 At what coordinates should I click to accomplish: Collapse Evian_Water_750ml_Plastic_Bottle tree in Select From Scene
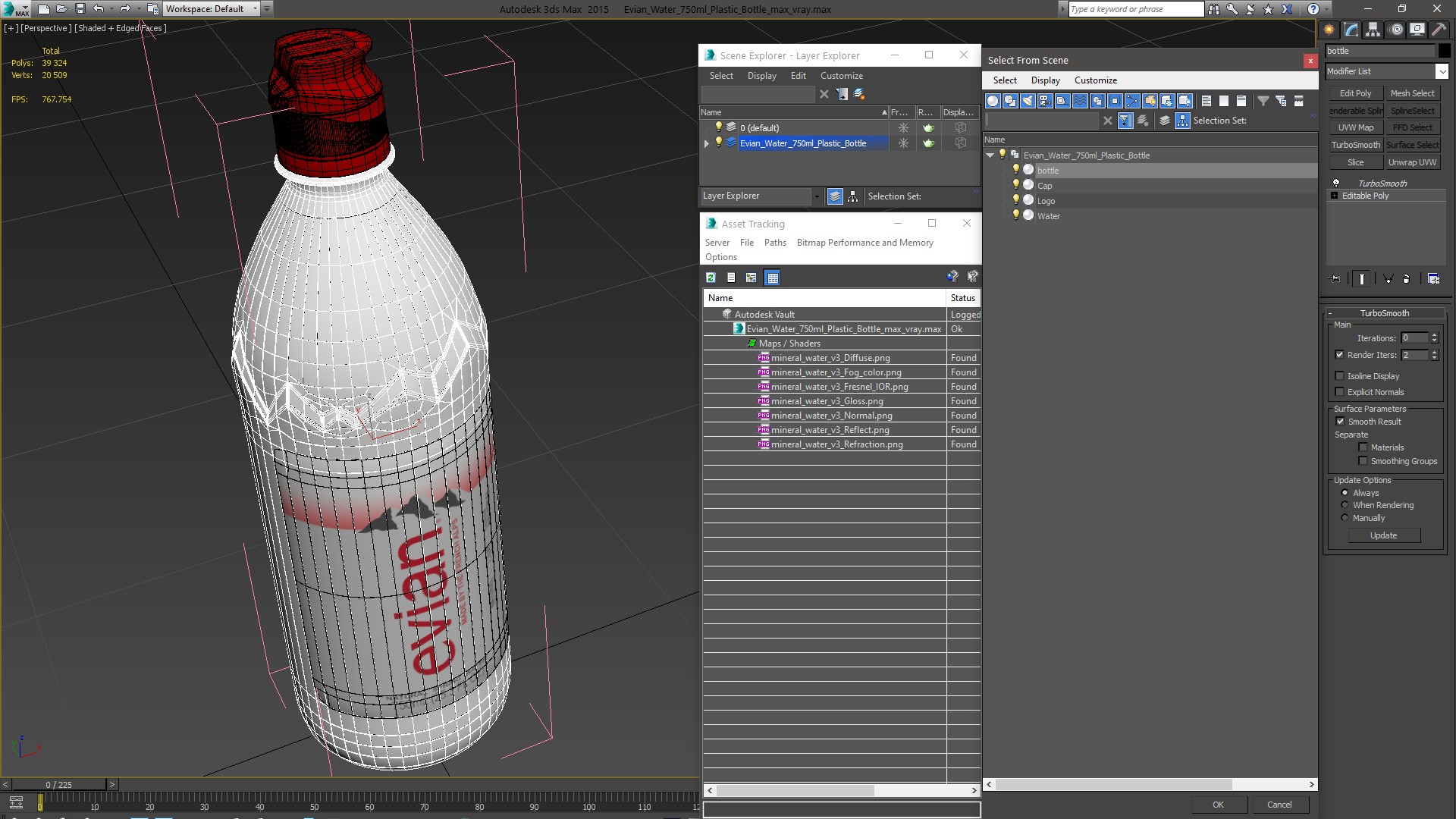[x=990, y=155]
